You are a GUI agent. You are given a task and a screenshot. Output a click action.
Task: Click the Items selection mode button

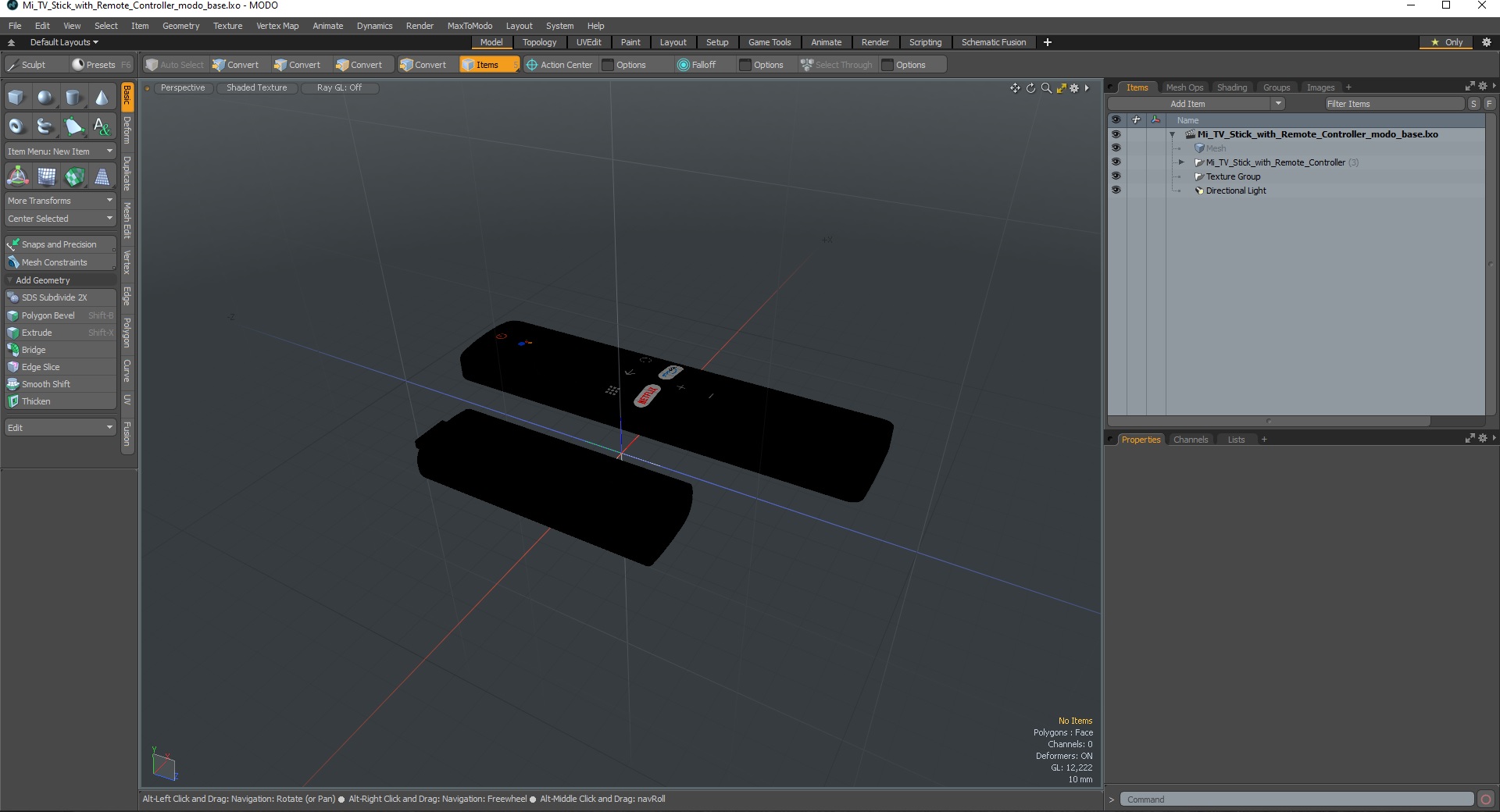[489, 65]
